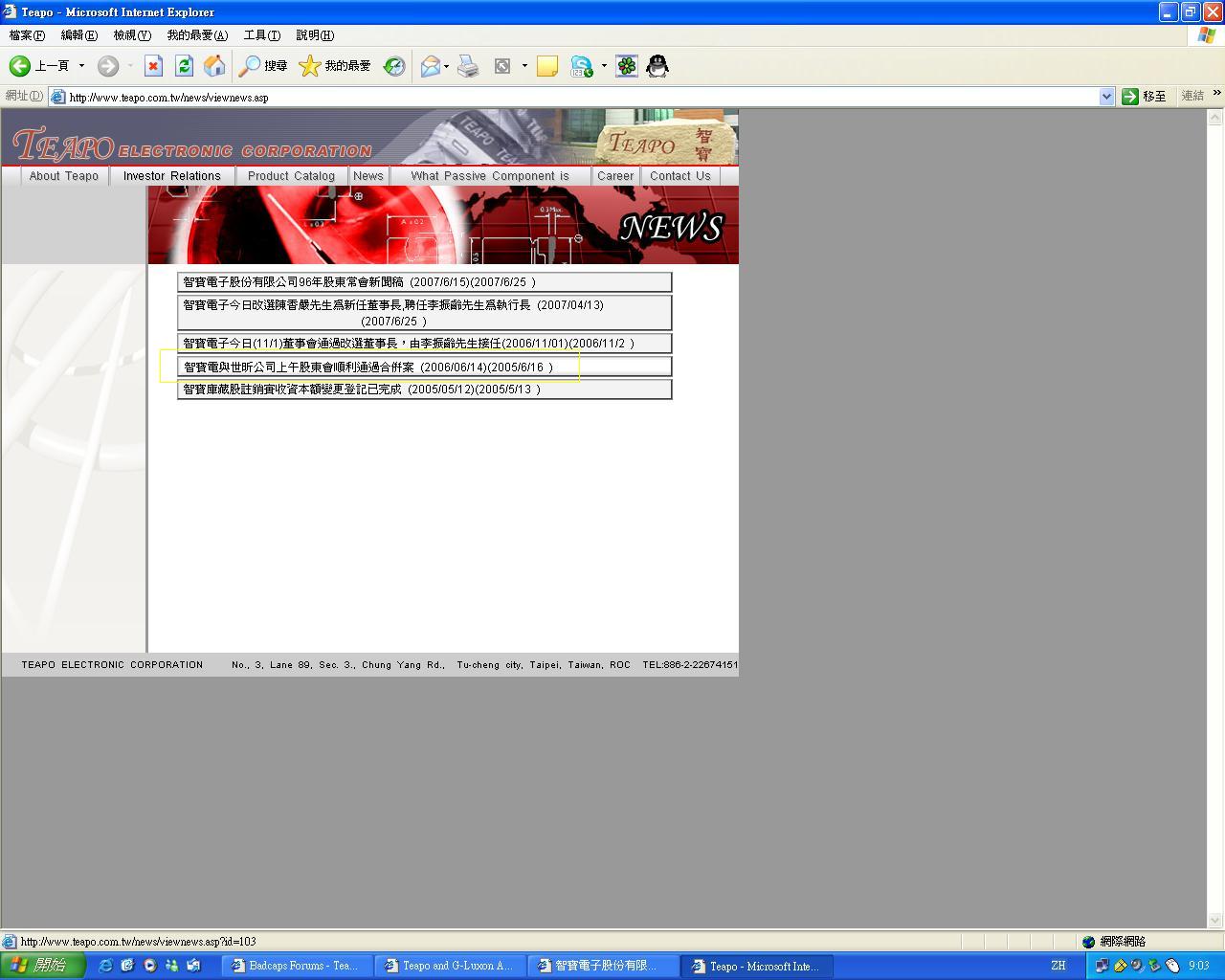
Task: Open the 工具(T) menu
Action: (262, 35)
